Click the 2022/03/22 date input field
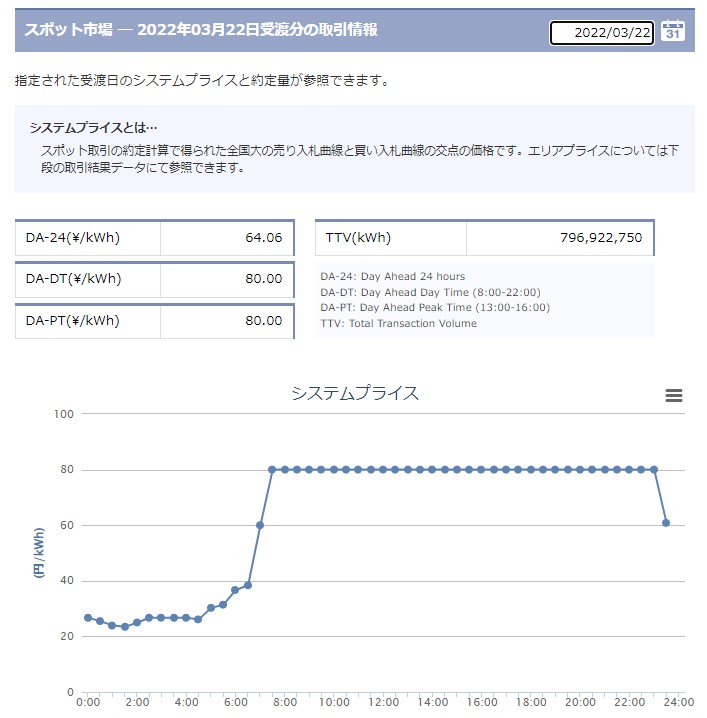Viewport: 707px width, 718px height. [x=602, y=33]
